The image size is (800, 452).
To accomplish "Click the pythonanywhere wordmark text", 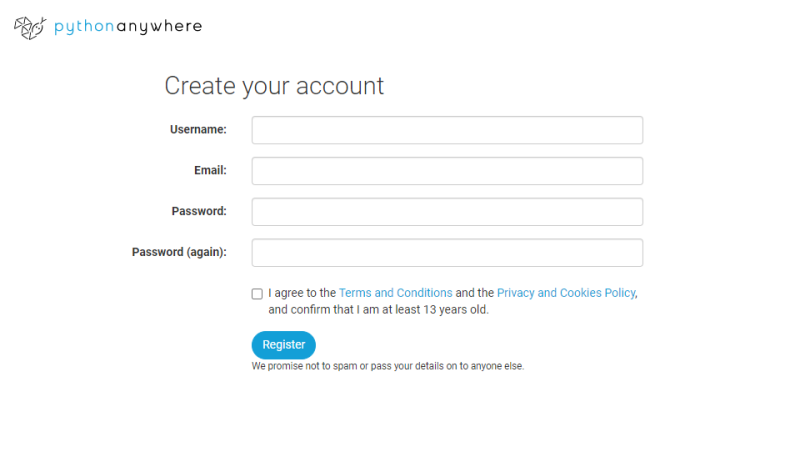I will pyautogui.click(x=128, y=27).
